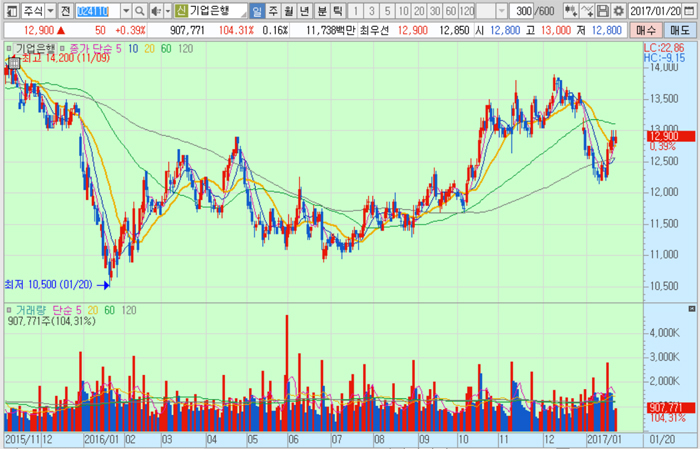Click the panel layout icon at far left

[9, 10]
